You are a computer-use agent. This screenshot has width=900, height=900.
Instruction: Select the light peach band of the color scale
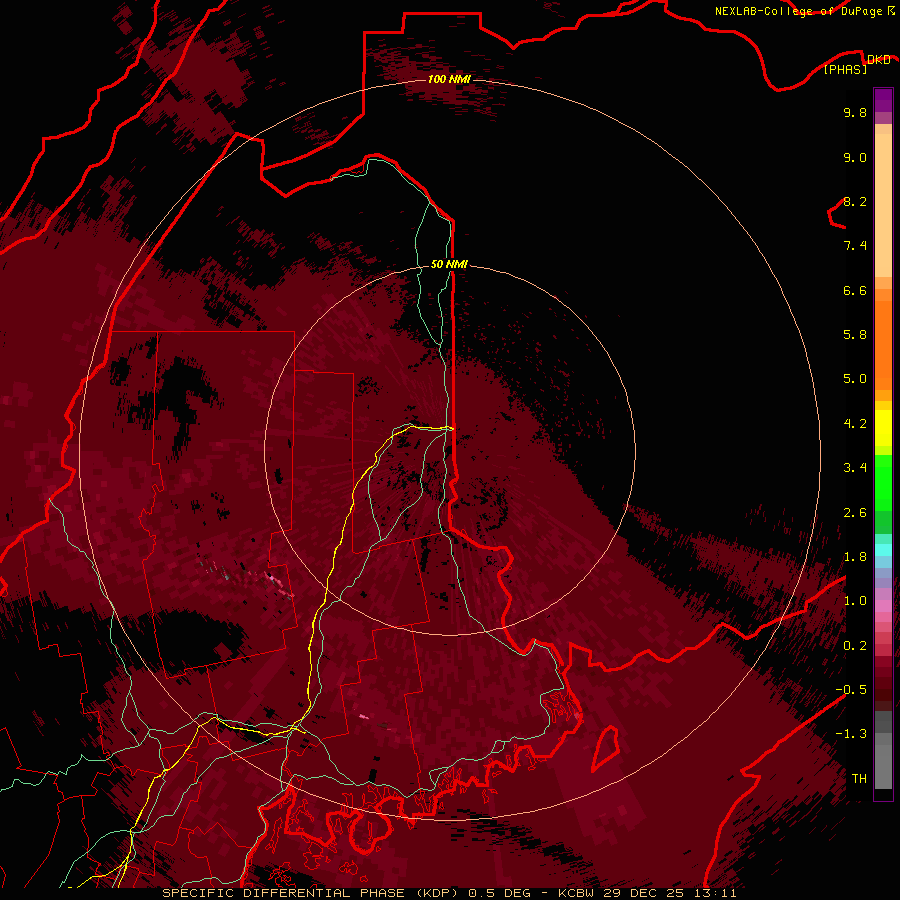coord(883,205)
